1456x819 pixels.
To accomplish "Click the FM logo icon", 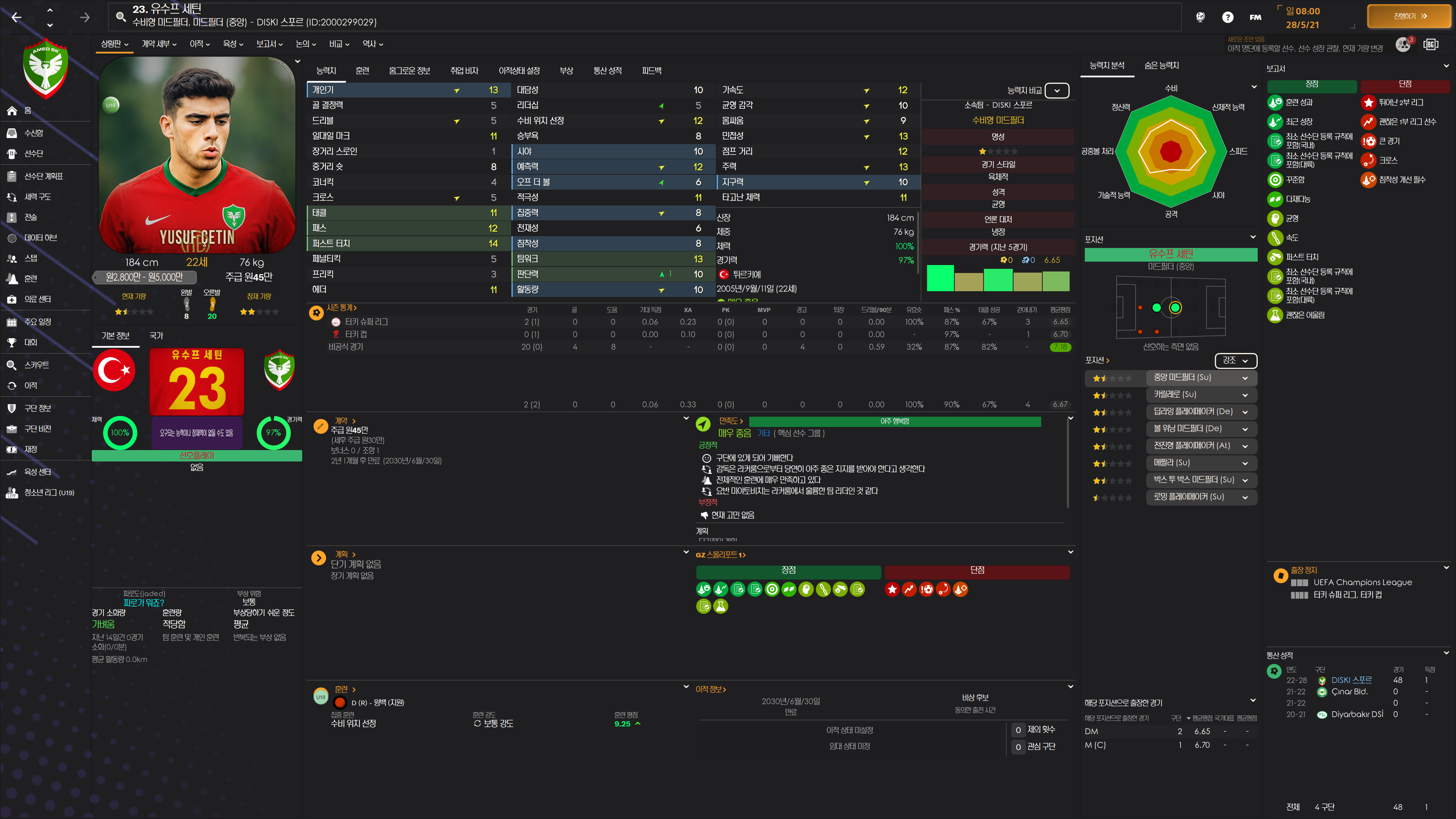I will pyautogui.click(x=1255, y=17).
